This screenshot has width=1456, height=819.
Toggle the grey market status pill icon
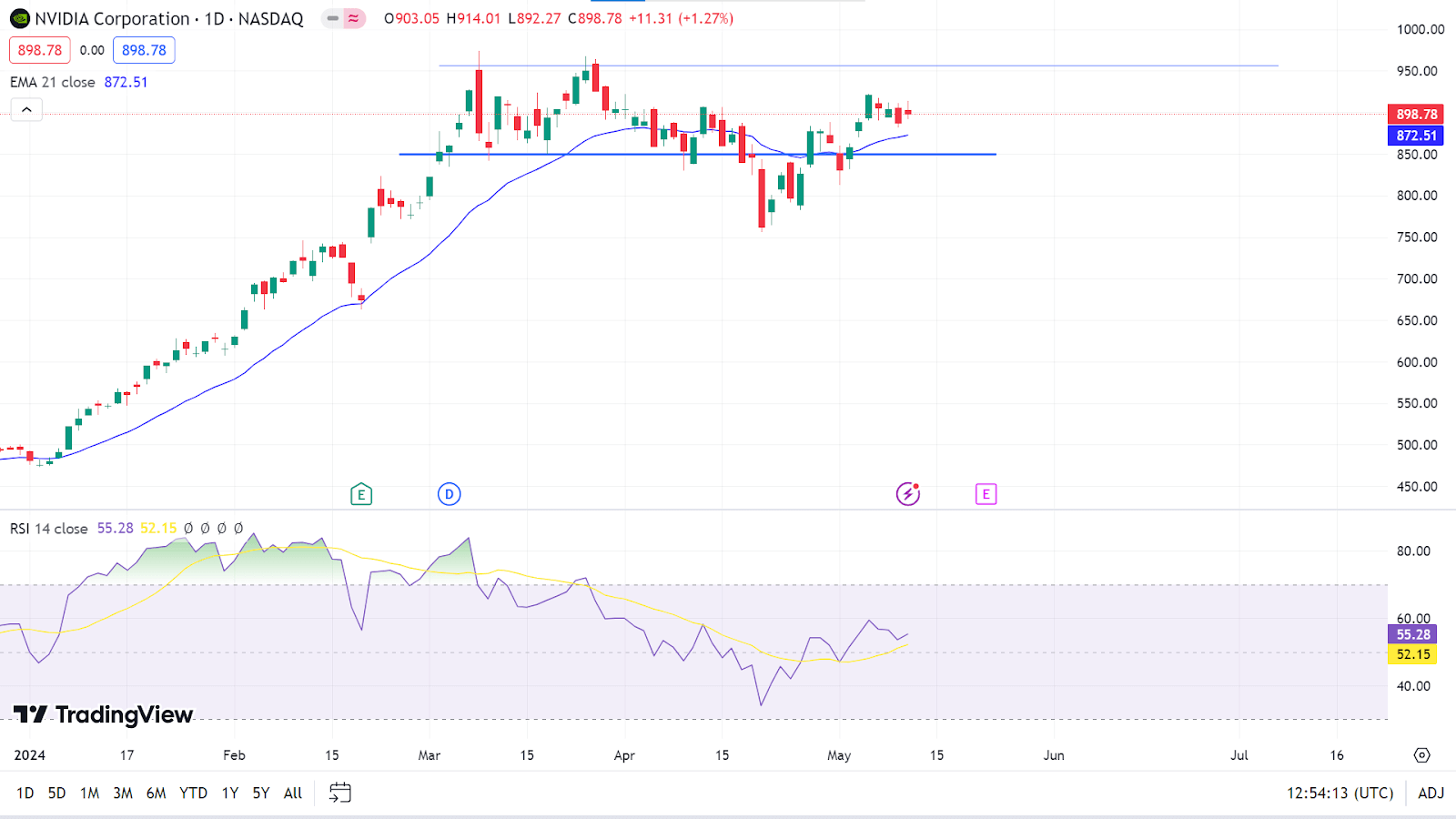332,18
